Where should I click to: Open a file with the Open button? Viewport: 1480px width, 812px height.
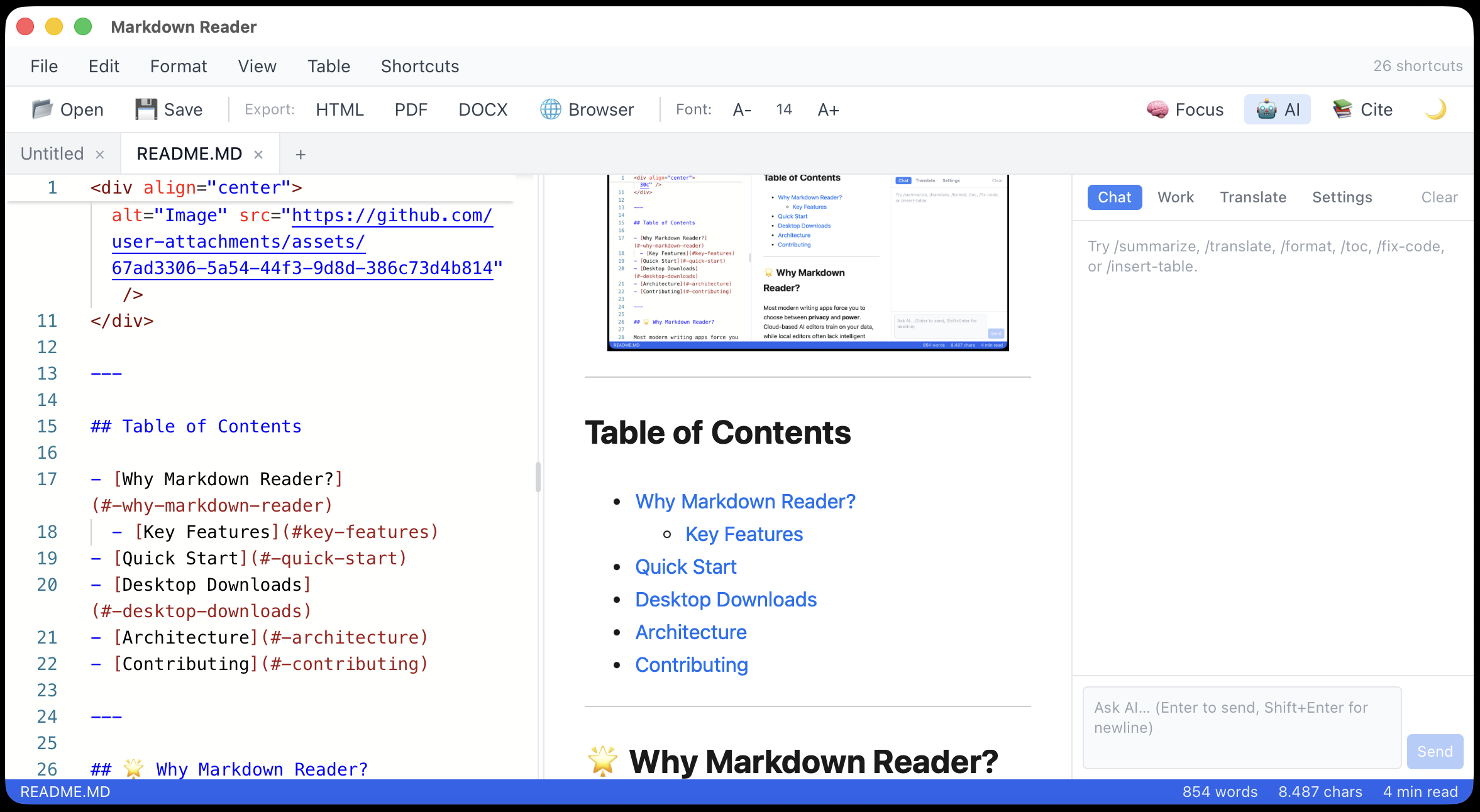[68, 109]
